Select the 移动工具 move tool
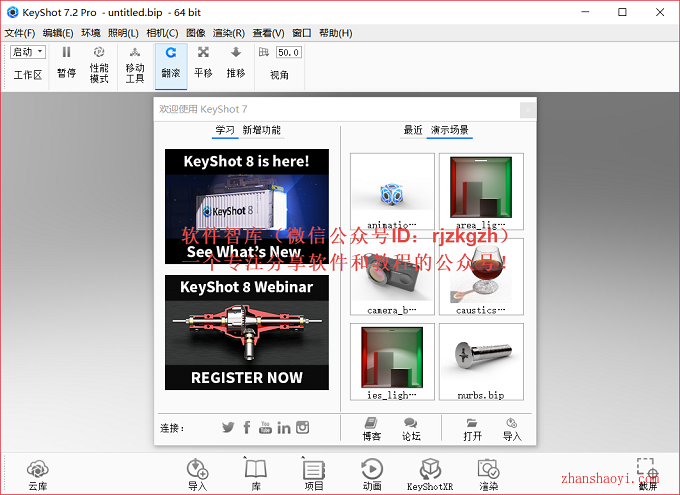Image resolution: width=680 pixels, height=495 pixels. [135, 65]
